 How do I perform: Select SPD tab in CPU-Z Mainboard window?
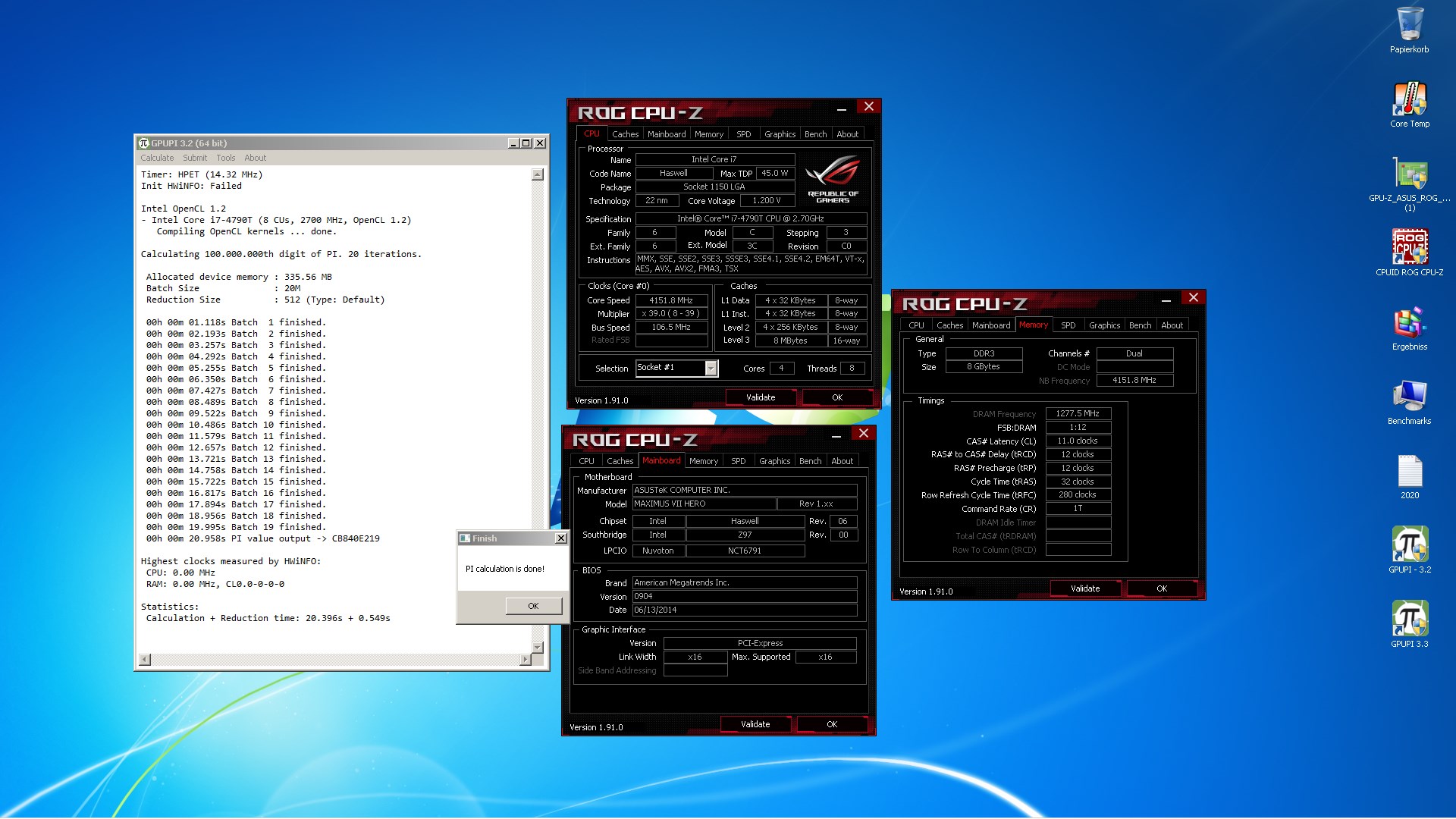click(x=739, y=461)
